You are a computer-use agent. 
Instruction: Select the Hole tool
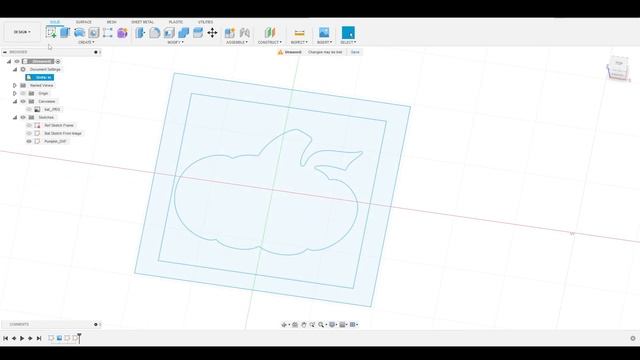[x=93, y=33]
